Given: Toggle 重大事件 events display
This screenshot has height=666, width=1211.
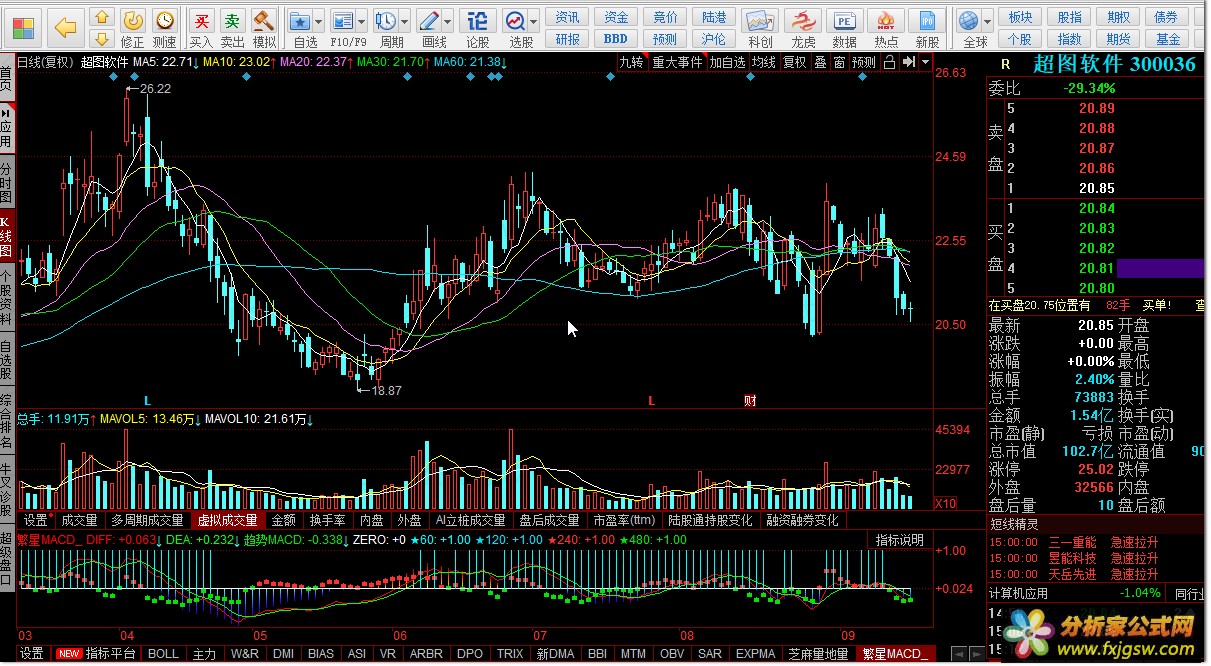Looking at the screenshot, I should (x=677, y=62).
